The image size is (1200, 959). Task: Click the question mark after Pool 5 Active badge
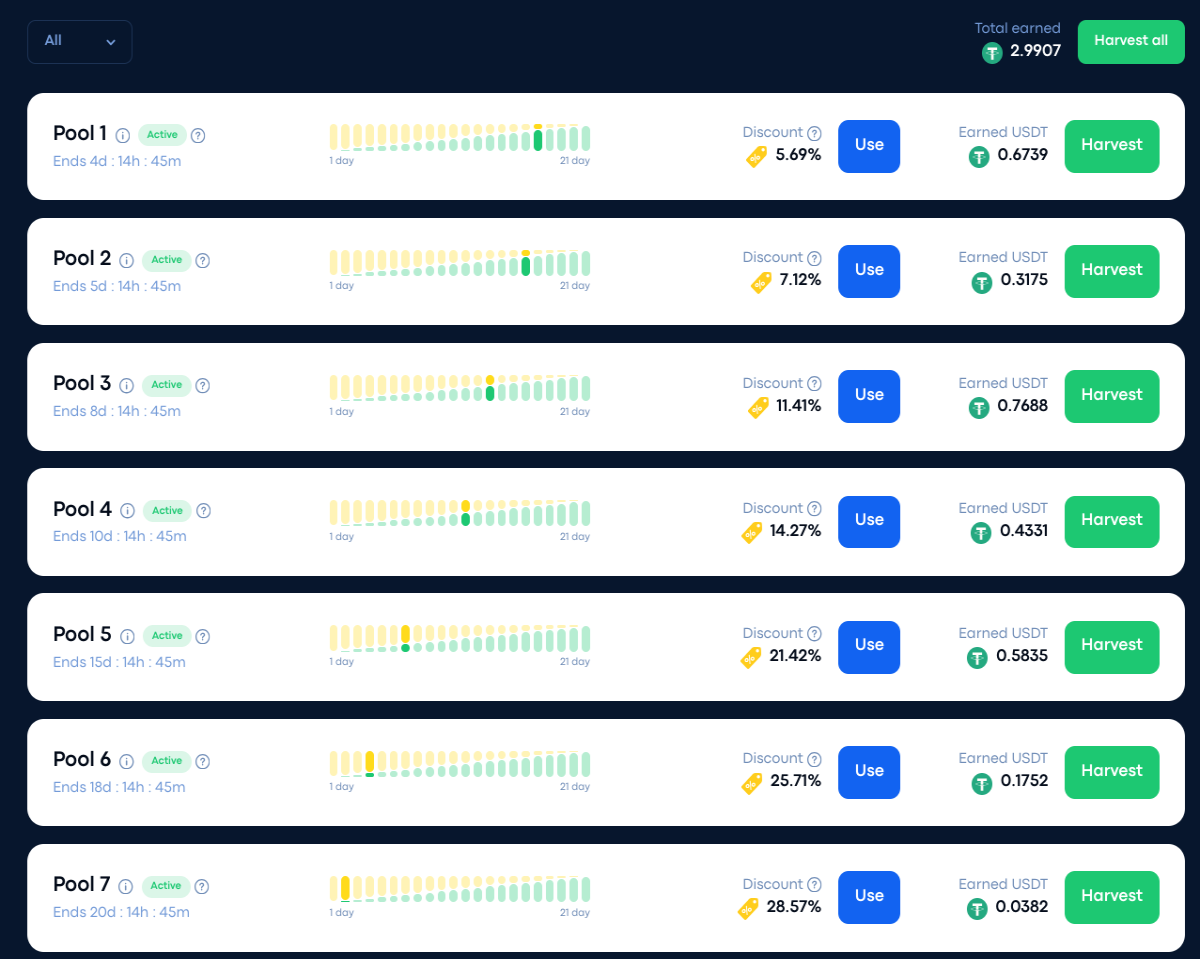202,636
